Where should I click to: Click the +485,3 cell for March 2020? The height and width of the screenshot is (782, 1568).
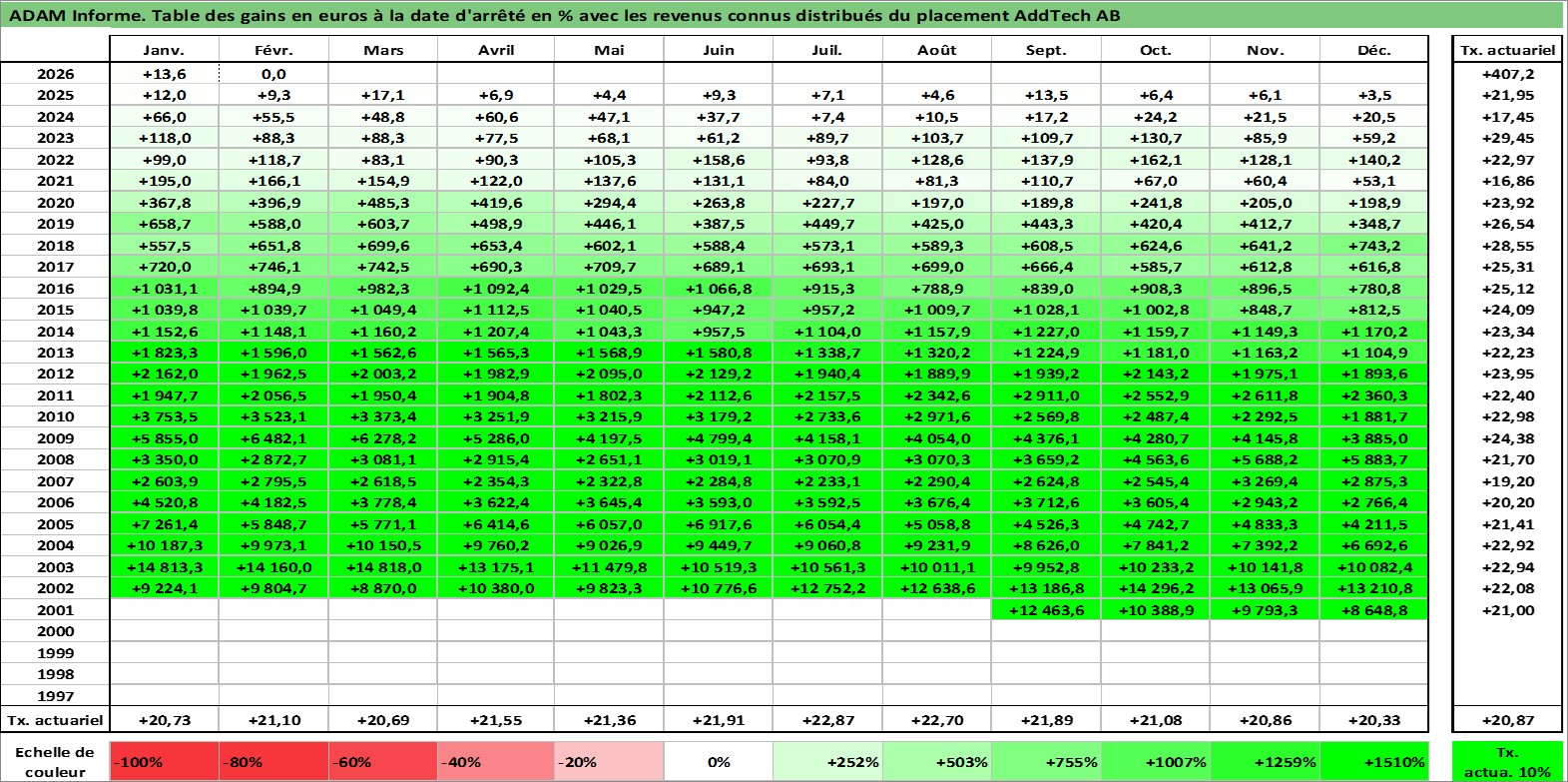(x=383, y=203)
